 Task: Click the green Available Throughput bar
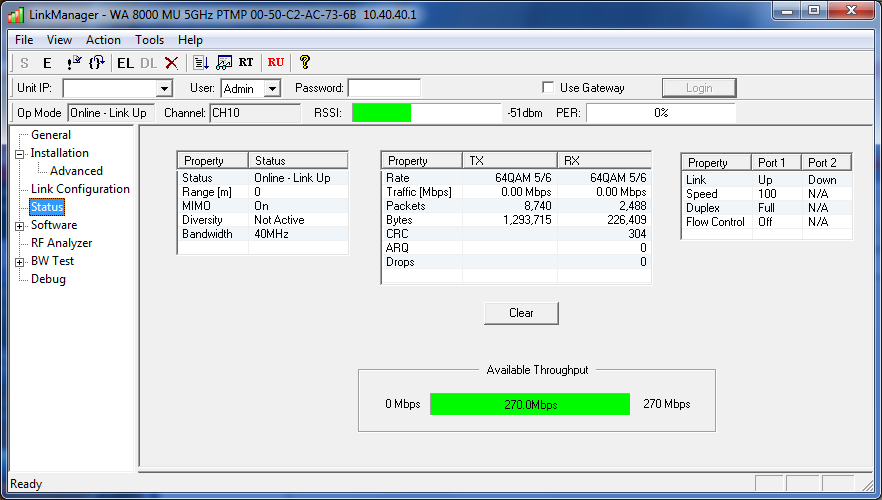pyautogui.click(x=530, y=404)
